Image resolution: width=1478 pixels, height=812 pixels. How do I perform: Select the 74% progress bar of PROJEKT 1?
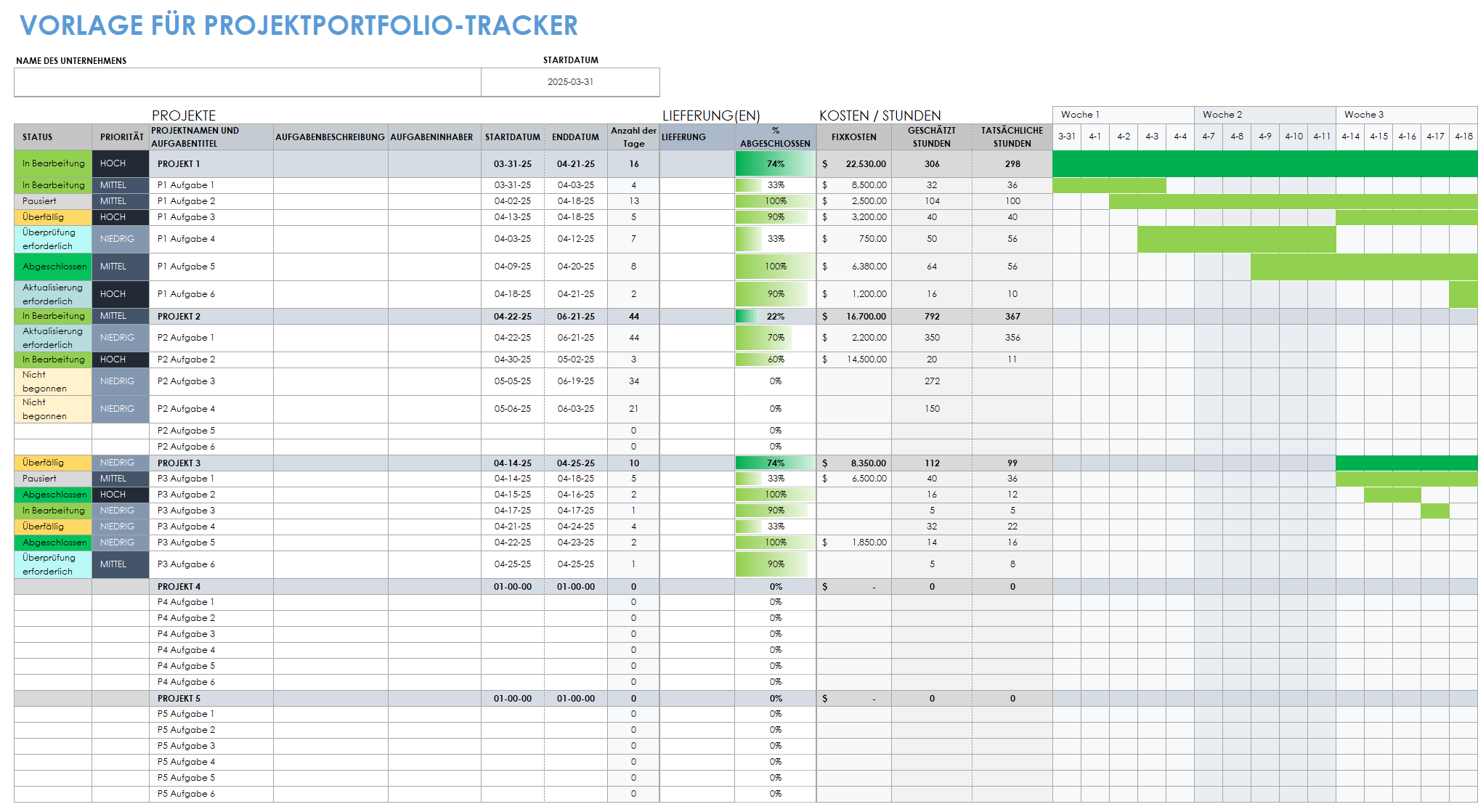tap(776, 164)
